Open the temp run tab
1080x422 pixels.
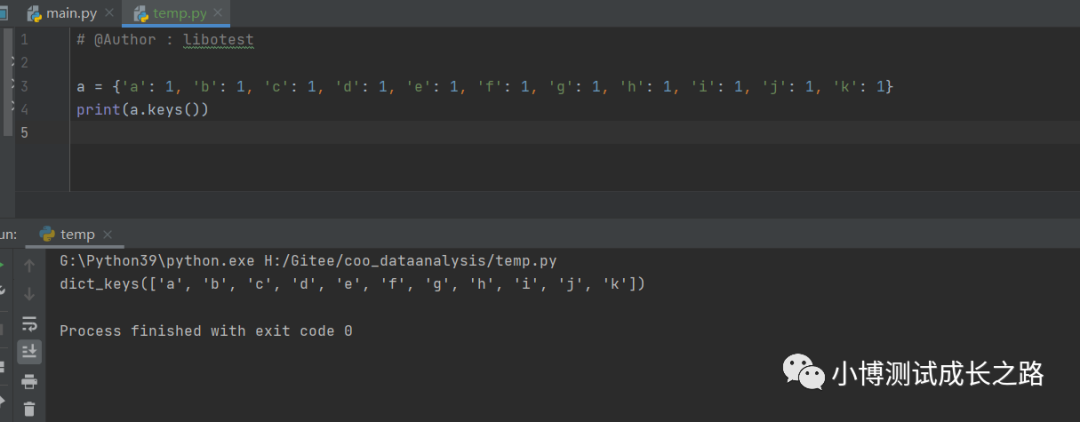(68, 234)
